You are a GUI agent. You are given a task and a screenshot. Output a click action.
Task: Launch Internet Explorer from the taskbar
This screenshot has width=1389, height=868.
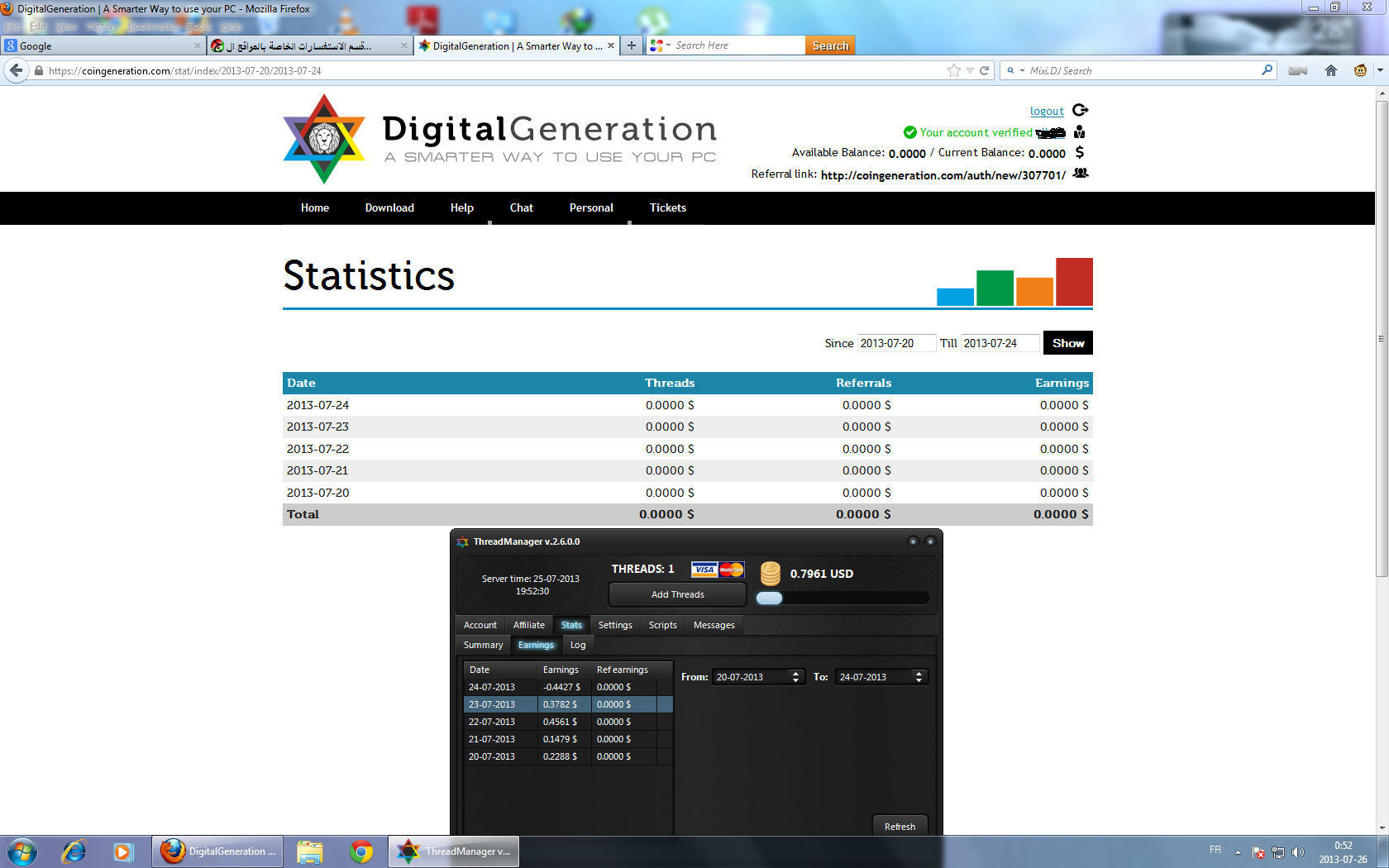[74, 851]
